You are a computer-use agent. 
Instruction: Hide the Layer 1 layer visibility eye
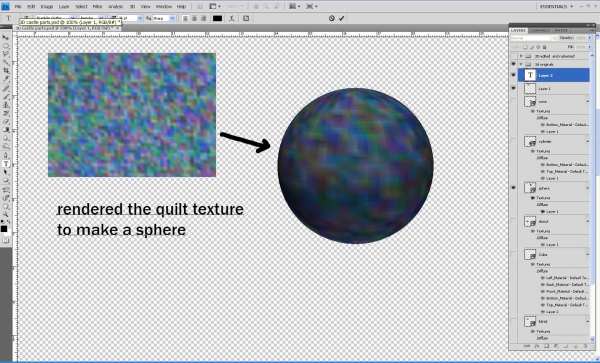click(x=514, y=88)
